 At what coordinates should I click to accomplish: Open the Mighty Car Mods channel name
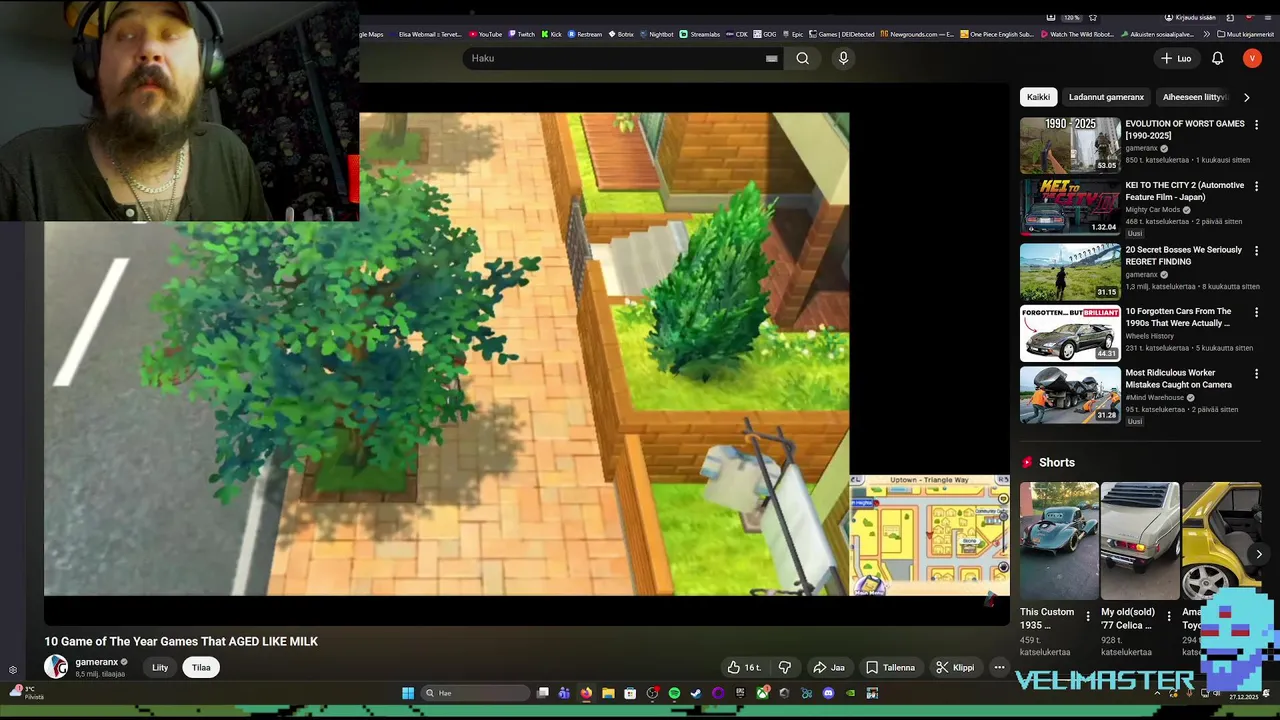tap(1153, 210)
